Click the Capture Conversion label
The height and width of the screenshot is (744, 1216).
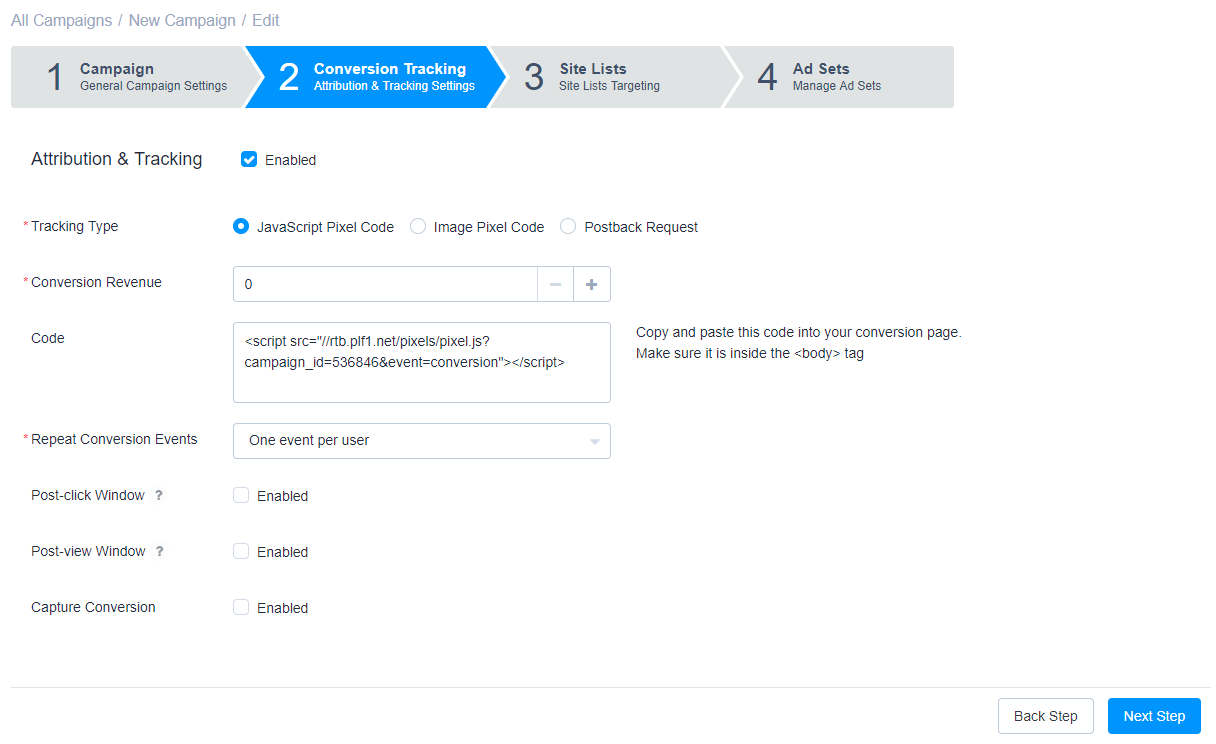(x=93, y=607)
